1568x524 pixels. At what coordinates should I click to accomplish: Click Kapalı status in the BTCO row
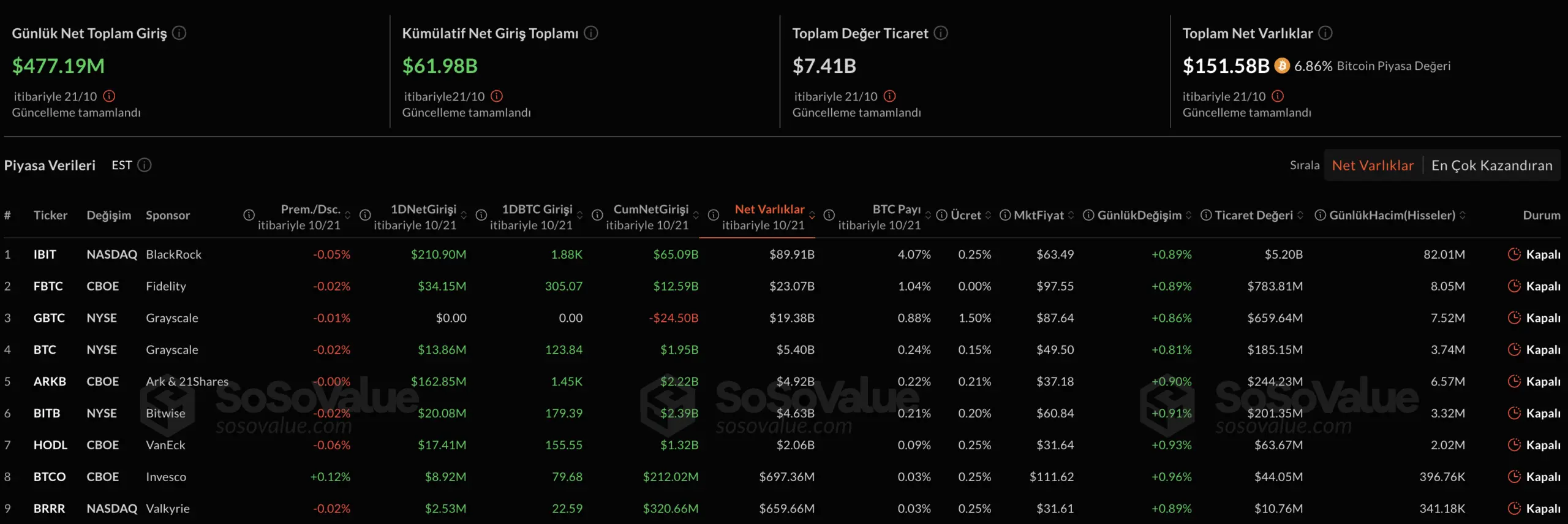point(1543,477)
